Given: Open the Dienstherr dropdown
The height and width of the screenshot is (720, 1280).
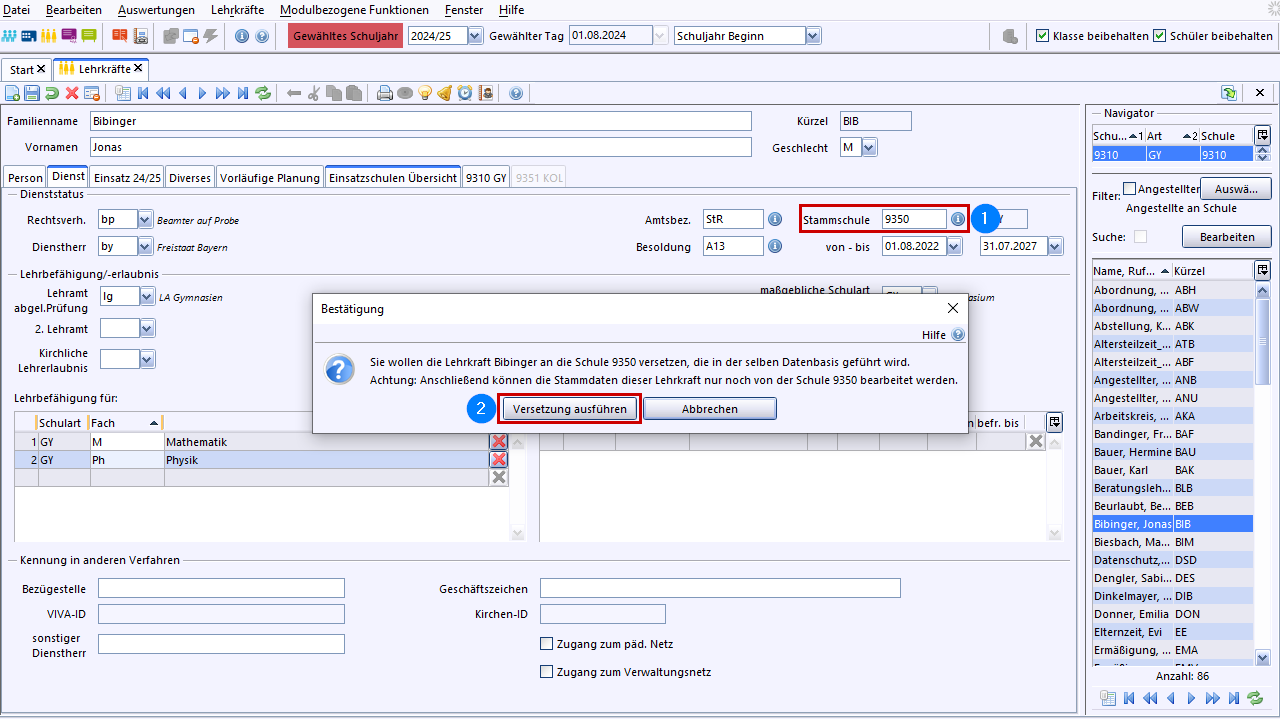Looking at the screenshot, I should click(x=146, y=246).
